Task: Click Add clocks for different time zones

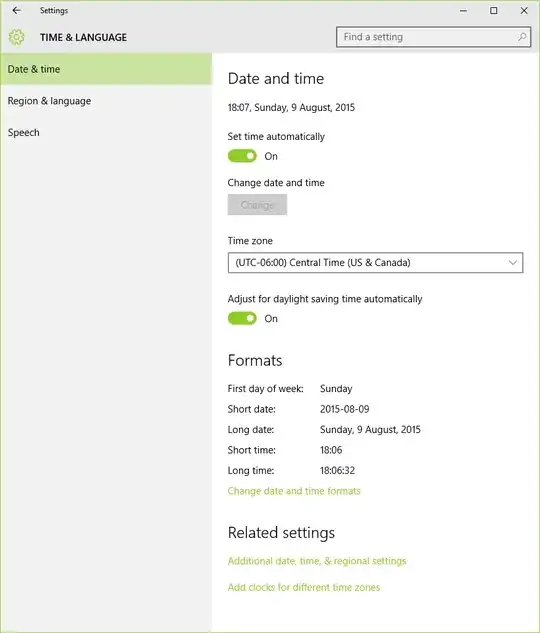Action: (303, 587)
